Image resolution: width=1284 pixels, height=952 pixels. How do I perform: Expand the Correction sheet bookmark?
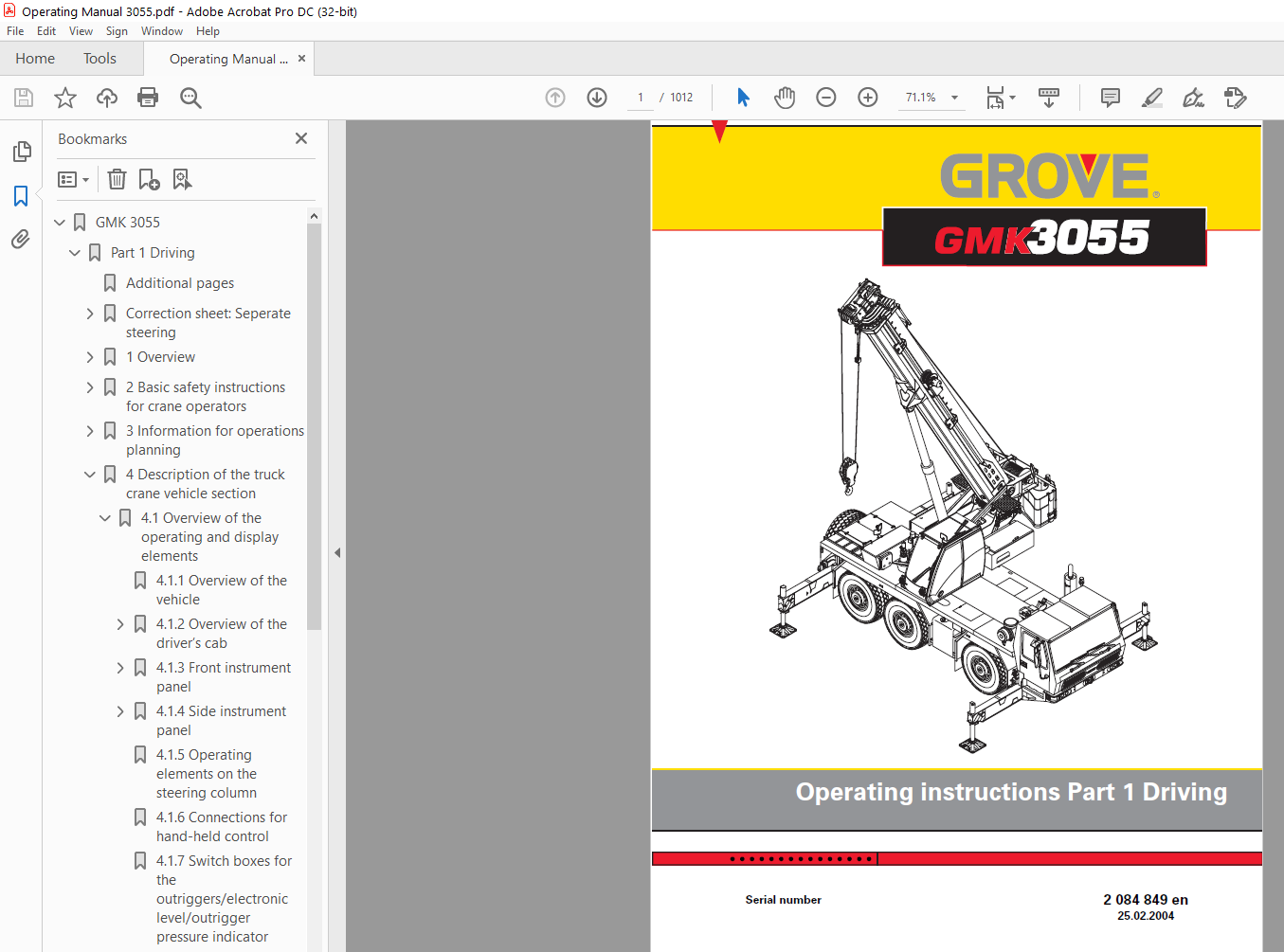[x=90, y=314]
